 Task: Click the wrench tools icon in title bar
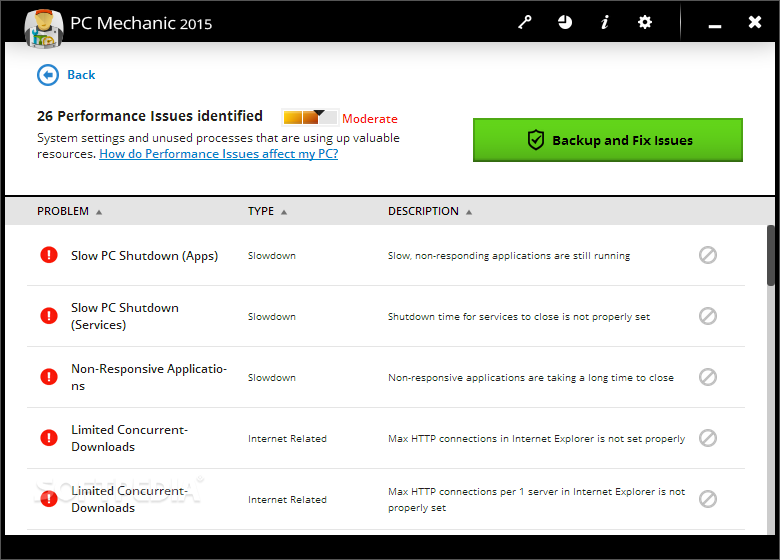point(524,22)
